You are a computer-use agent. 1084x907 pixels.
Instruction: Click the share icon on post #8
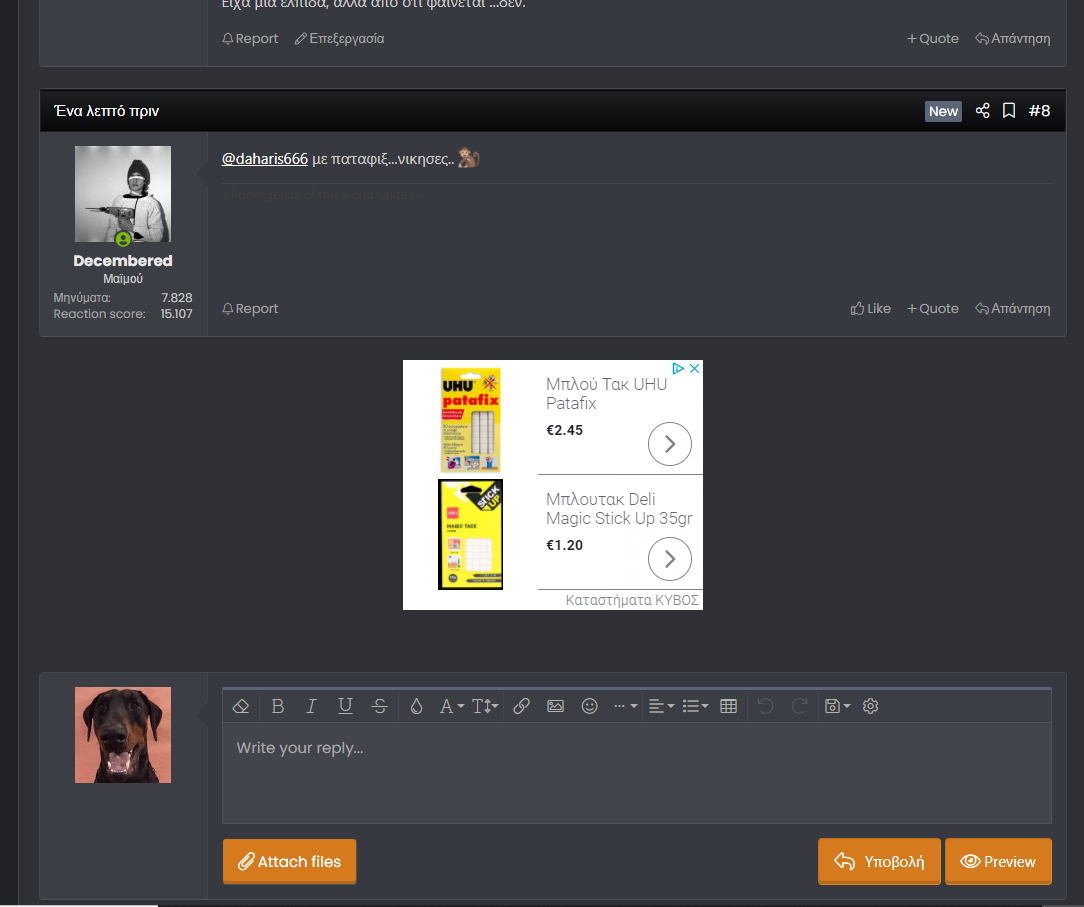click(982, 111)
